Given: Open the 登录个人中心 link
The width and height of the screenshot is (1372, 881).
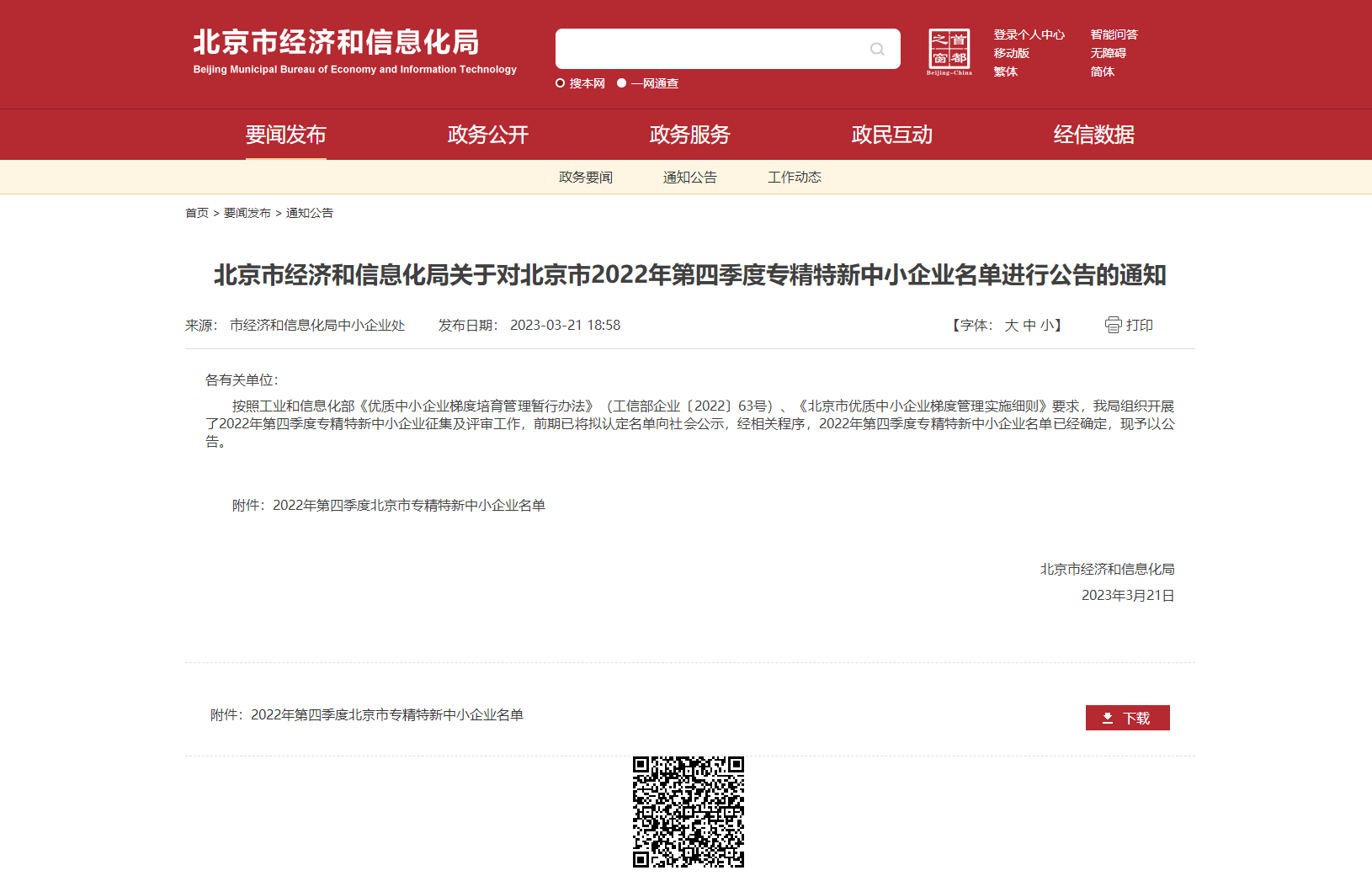Looking at the screenshot, I should click(1029, 34).
